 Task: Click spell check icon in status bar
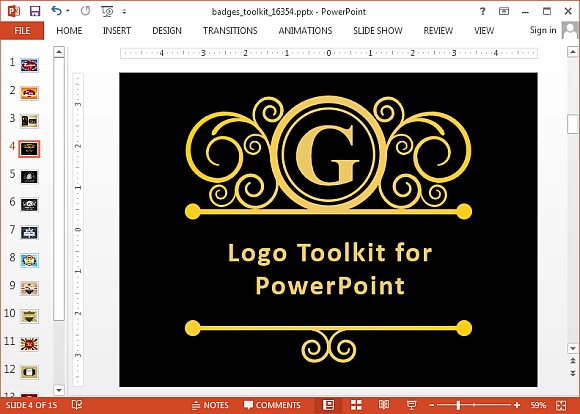[x=77, y=405]
